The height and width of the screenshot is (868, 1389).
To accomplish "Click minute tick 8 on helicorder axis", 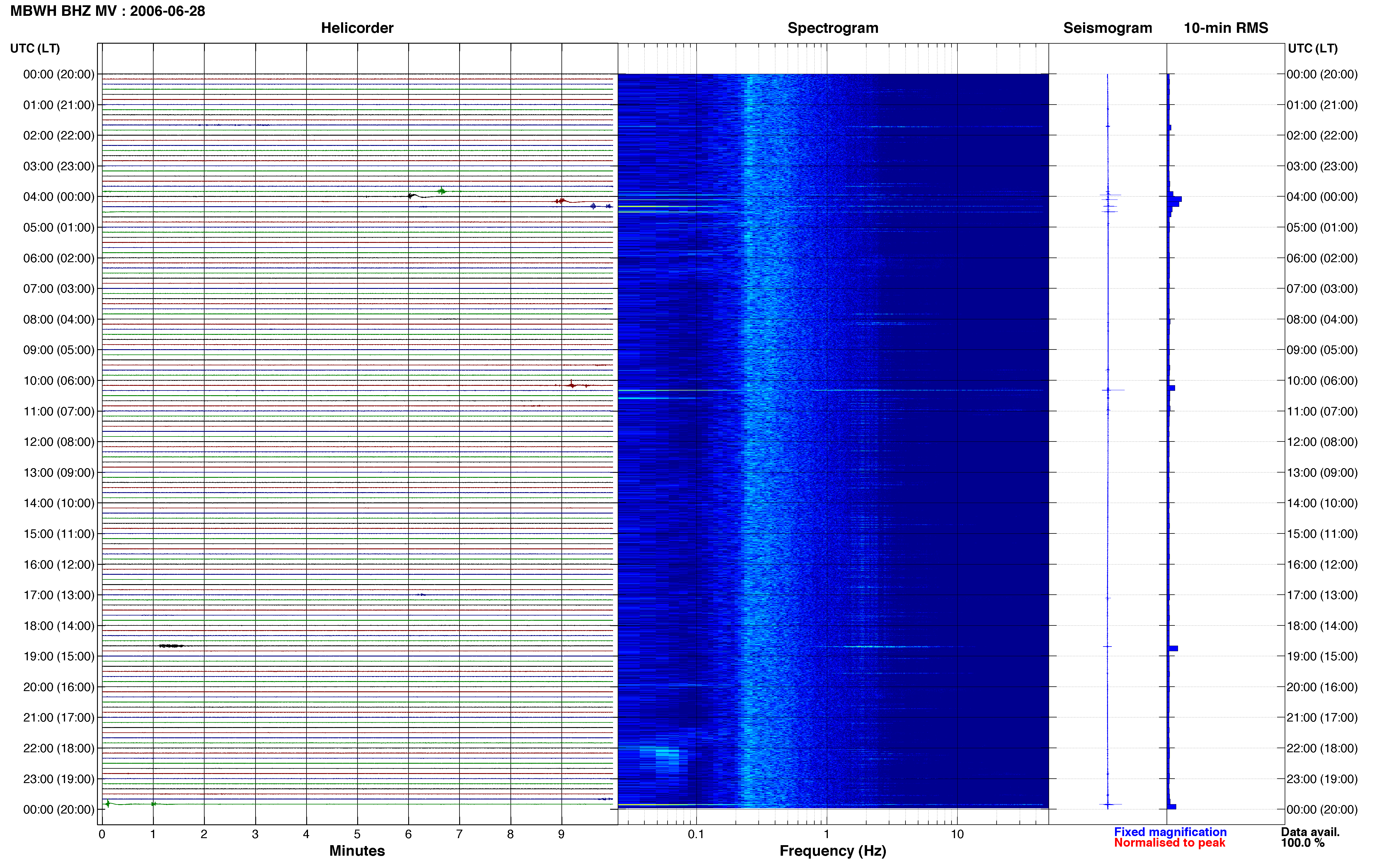I will [510, 834].
